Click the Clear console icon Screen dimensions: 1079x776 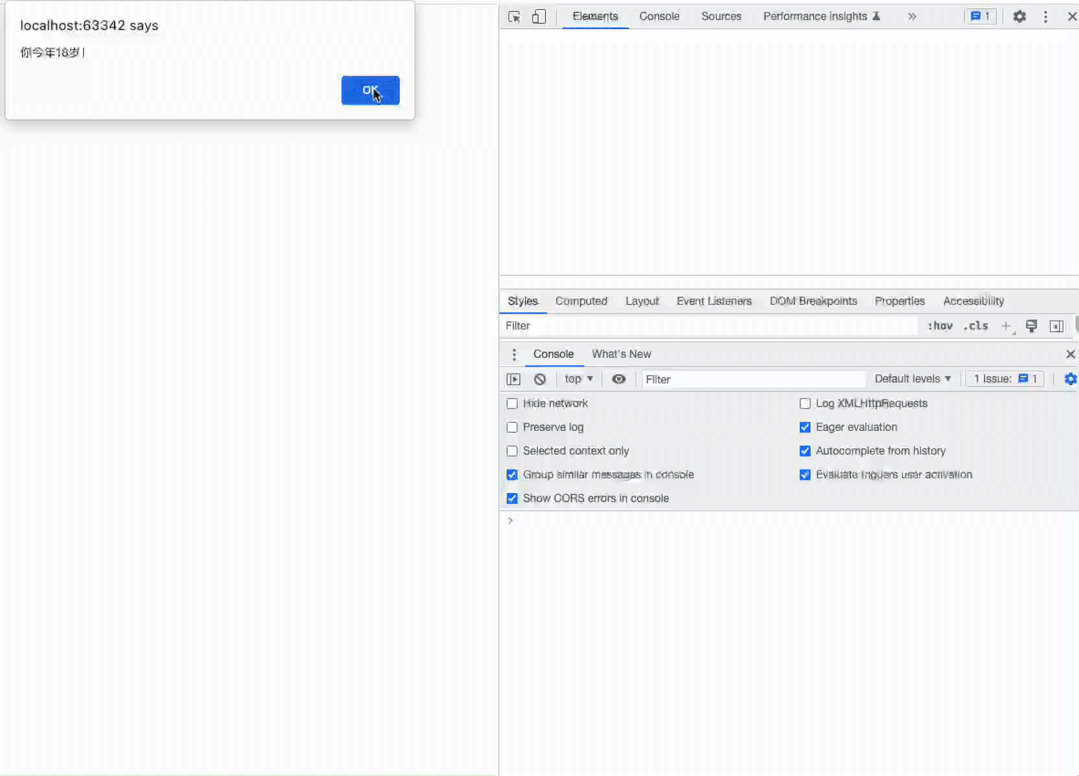point(540,378)
